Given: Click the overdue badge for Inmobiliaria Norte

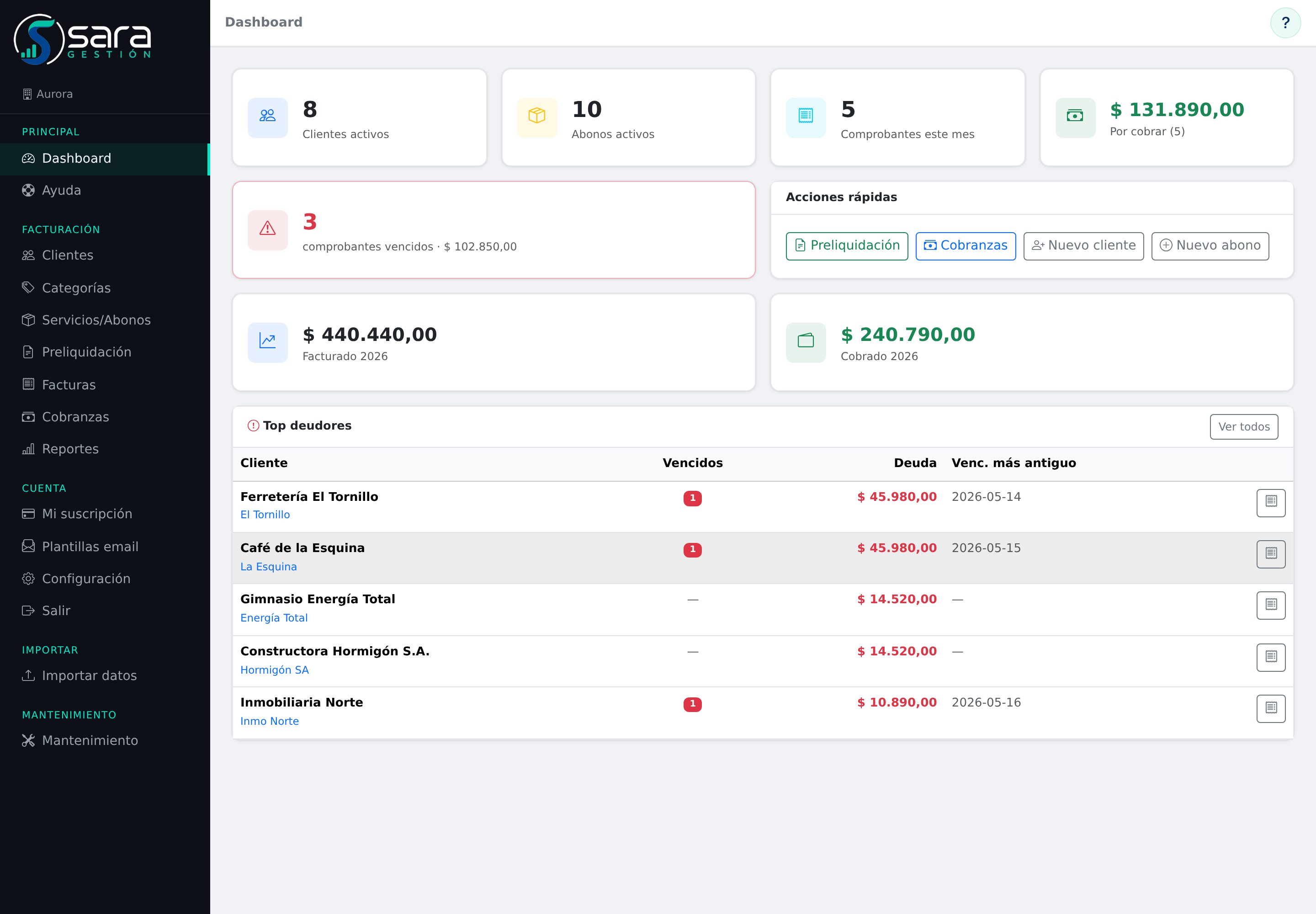Looking at the screenshot, I should pyautogui.click(x=692, y=704).
